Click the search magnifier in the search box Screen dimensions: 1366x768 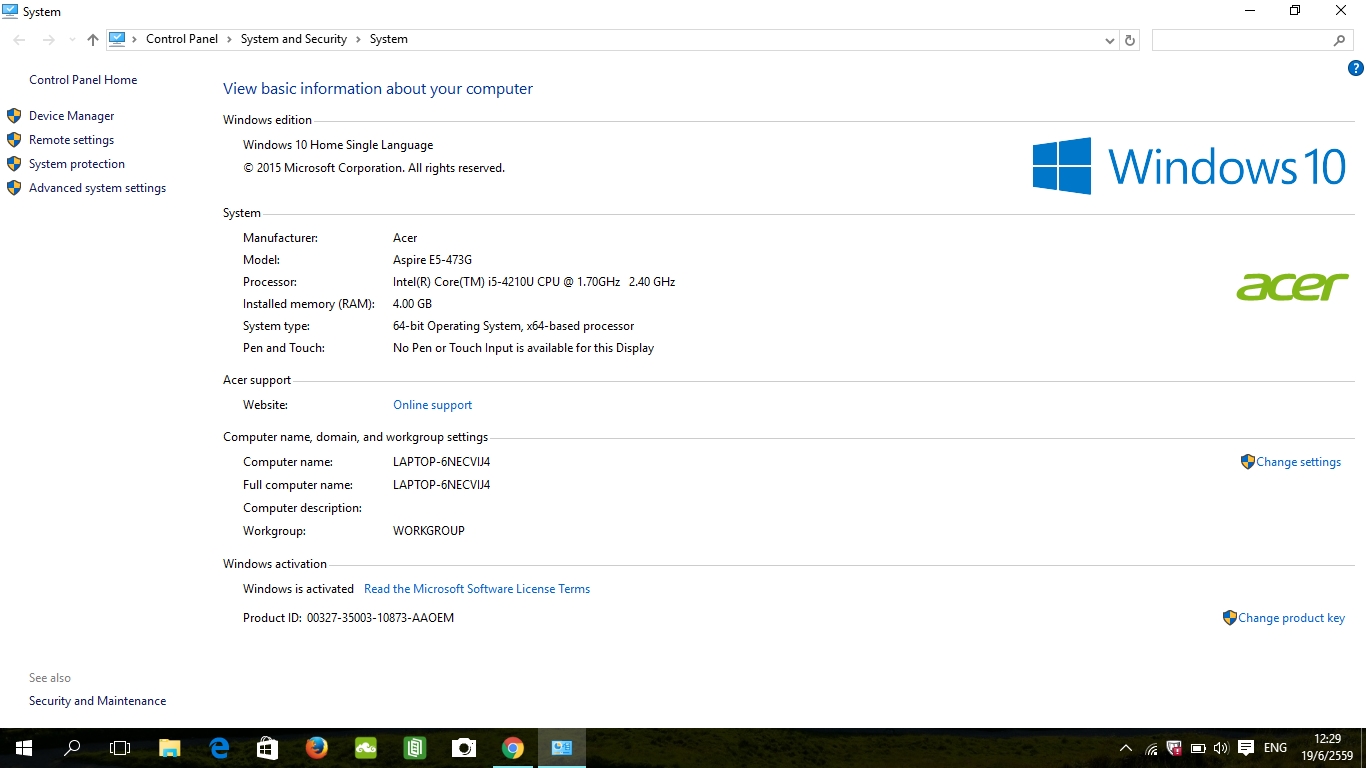tap(1340, 40)
